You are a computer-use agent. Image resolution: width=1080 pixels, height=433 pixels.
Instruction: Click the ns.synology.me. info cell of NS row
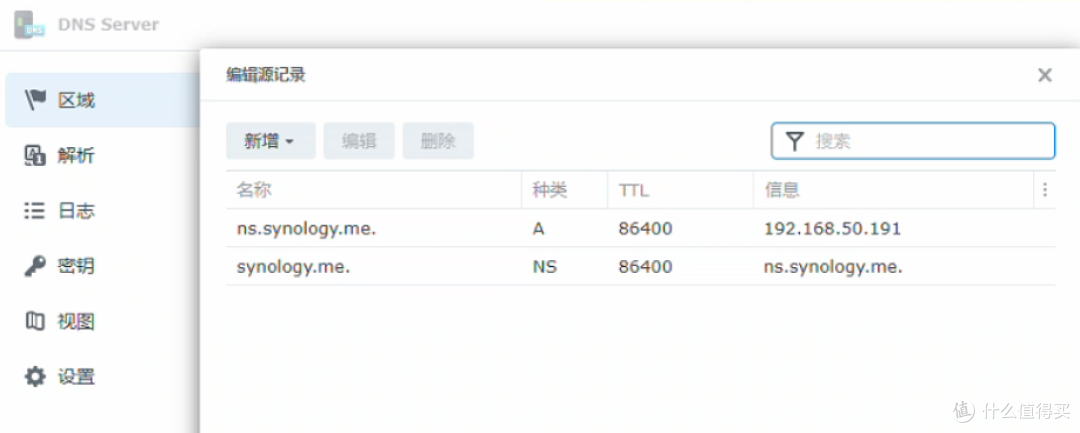coord(833,267)
